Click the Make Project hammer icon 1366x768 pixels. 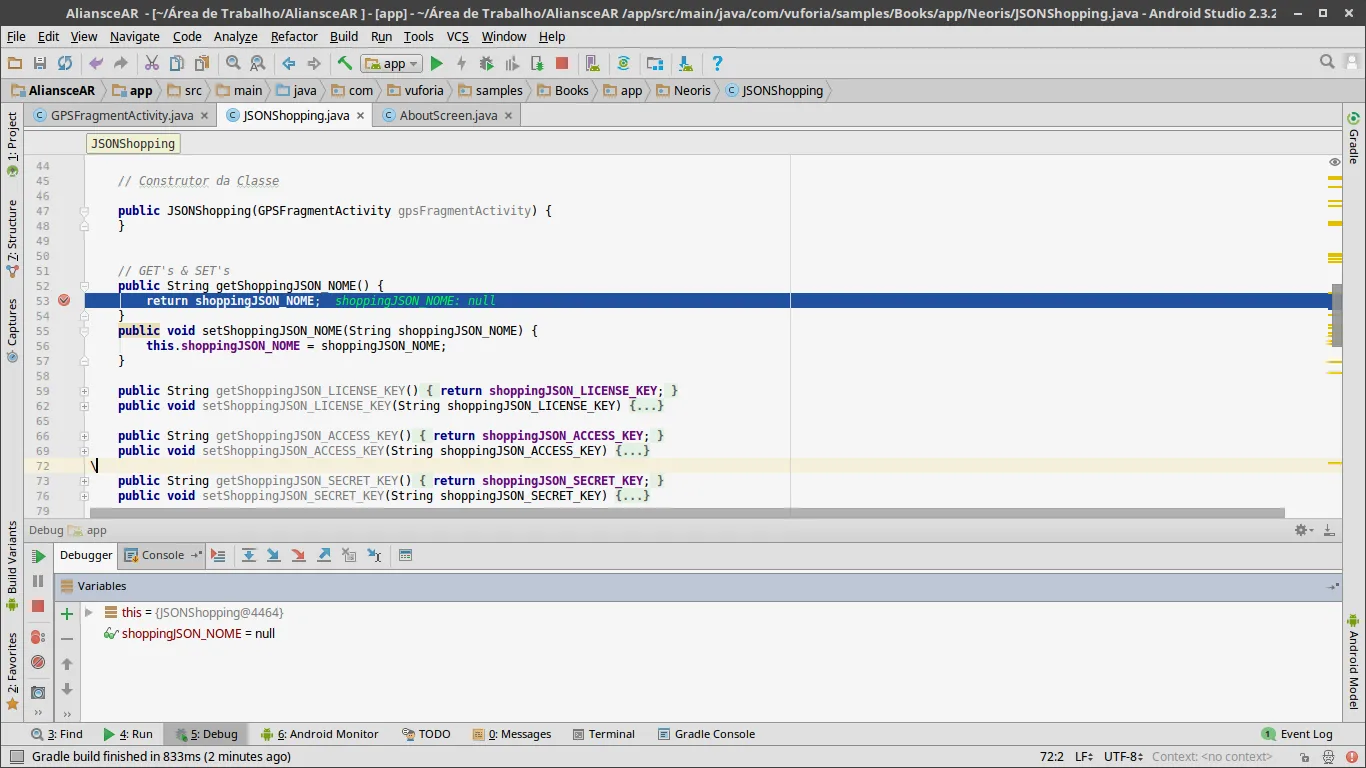pyautogui.click(x=344, y=63)
